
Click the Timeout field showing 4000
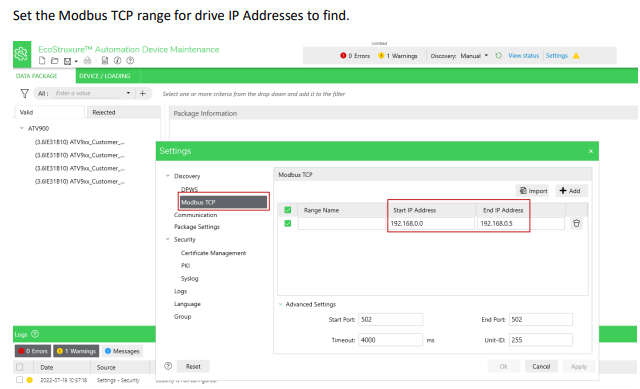coord(391,340)
